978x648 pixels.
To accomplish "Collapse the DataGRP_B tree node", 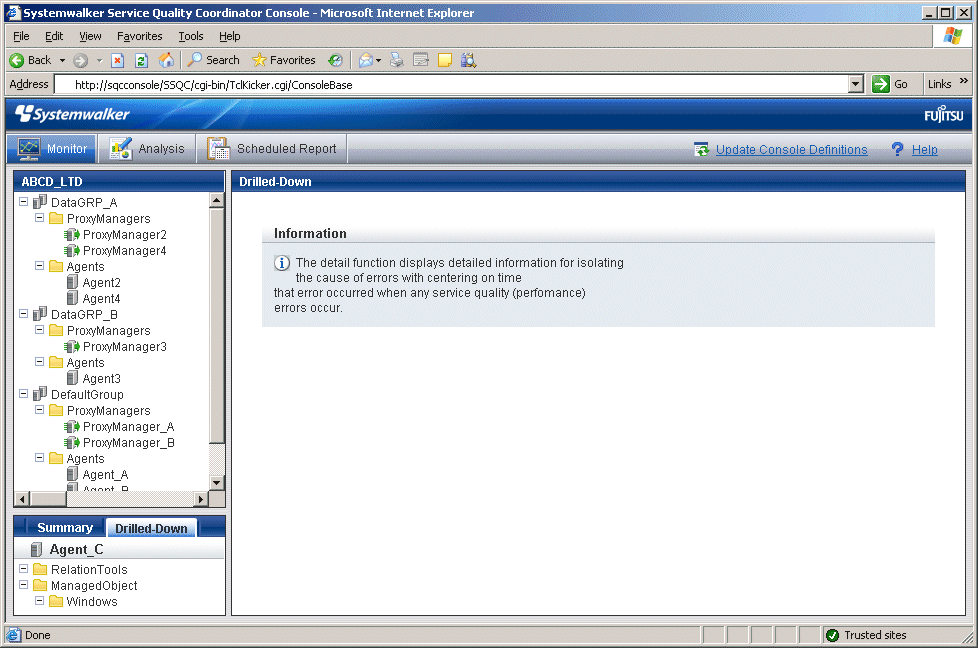I will coord(23,314).
